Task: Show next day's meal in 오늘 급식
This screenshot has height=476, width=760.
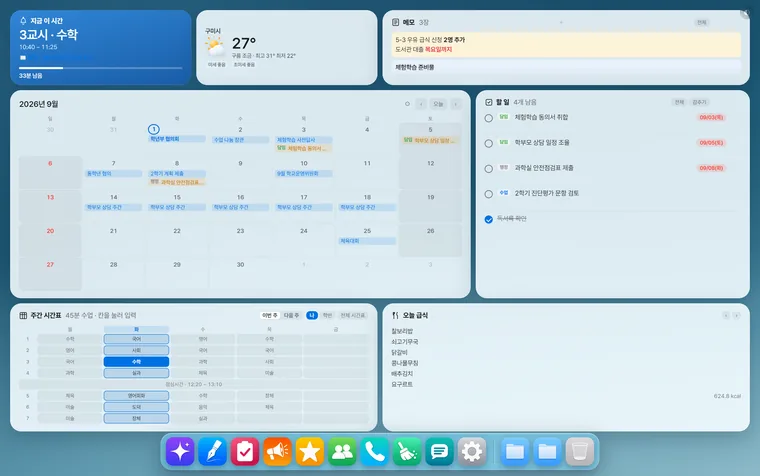Action: (x=736, y=316)
